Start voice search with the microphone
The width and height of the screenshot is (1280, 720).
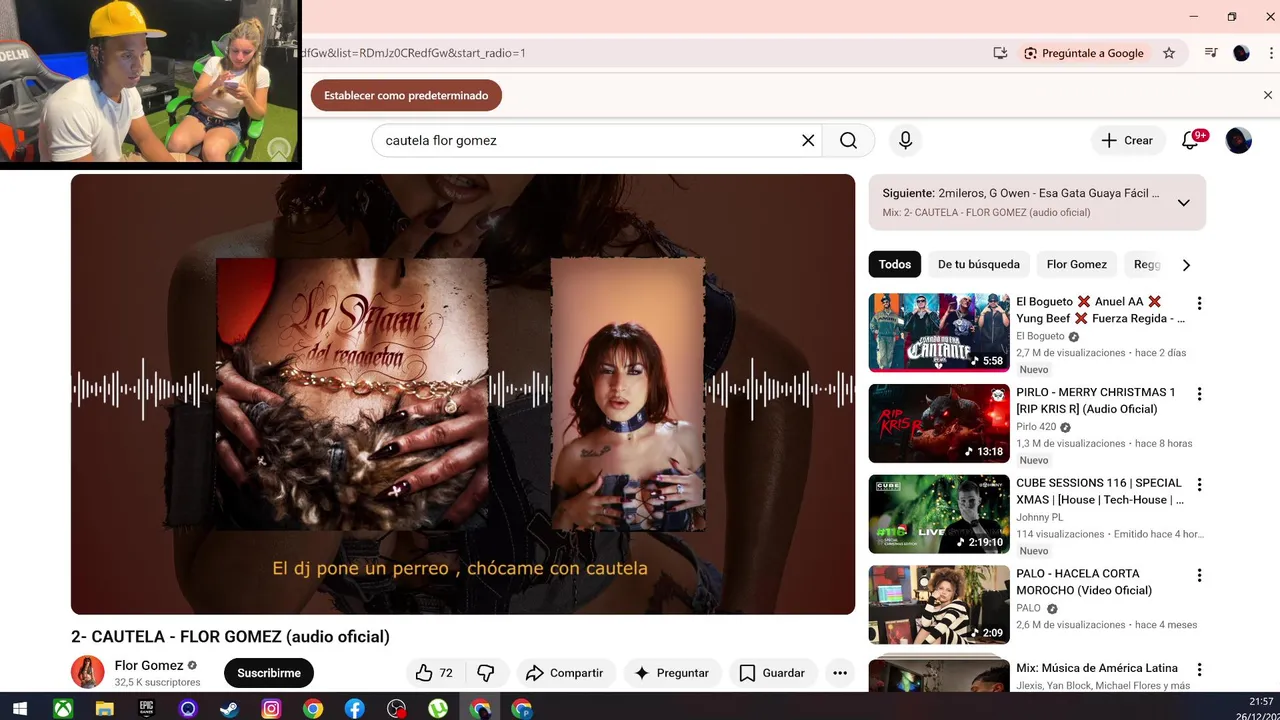905,141
